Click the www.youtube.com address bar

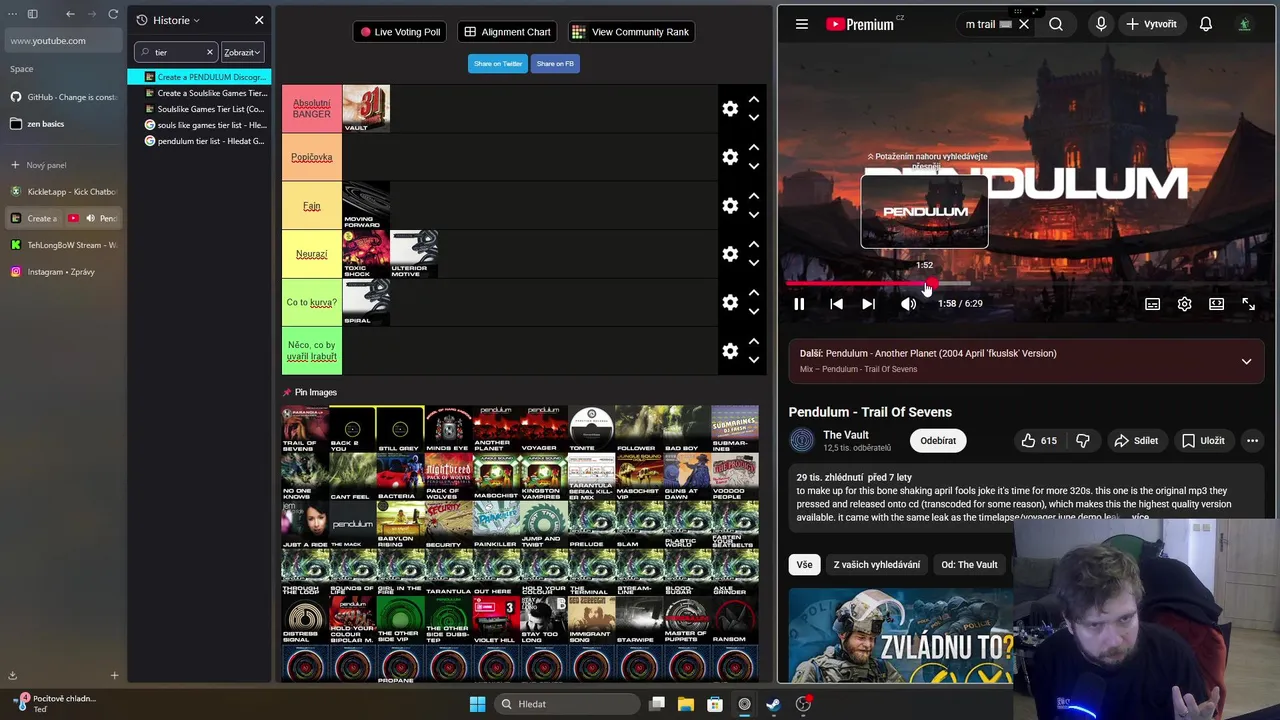(65, 41)
